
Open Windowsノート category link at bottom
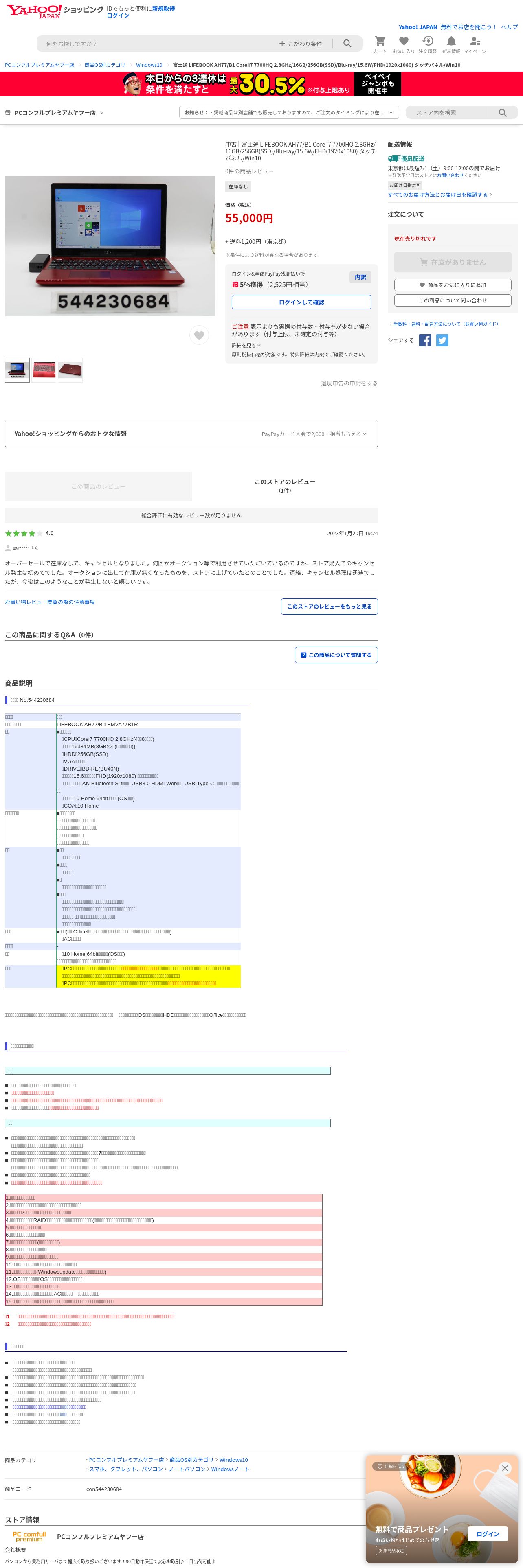230,1469
